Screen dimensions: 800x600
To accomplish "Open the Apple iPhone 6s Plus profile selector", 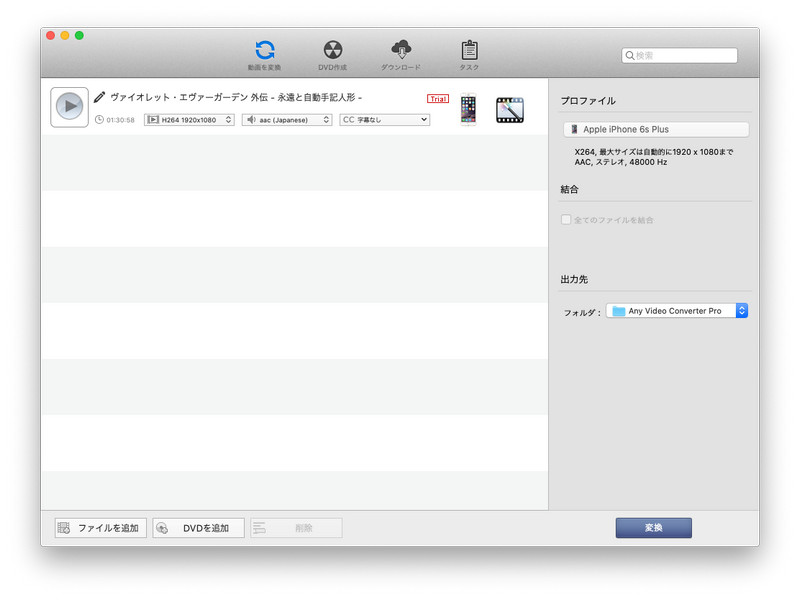I will click(656, 129).
